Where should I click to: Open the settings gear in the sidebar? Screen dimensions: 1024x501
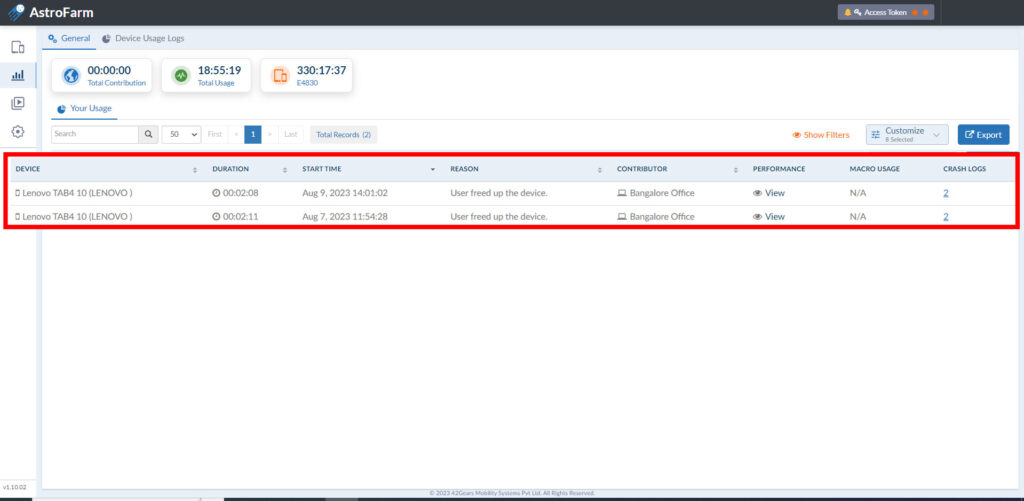(18, 131)
